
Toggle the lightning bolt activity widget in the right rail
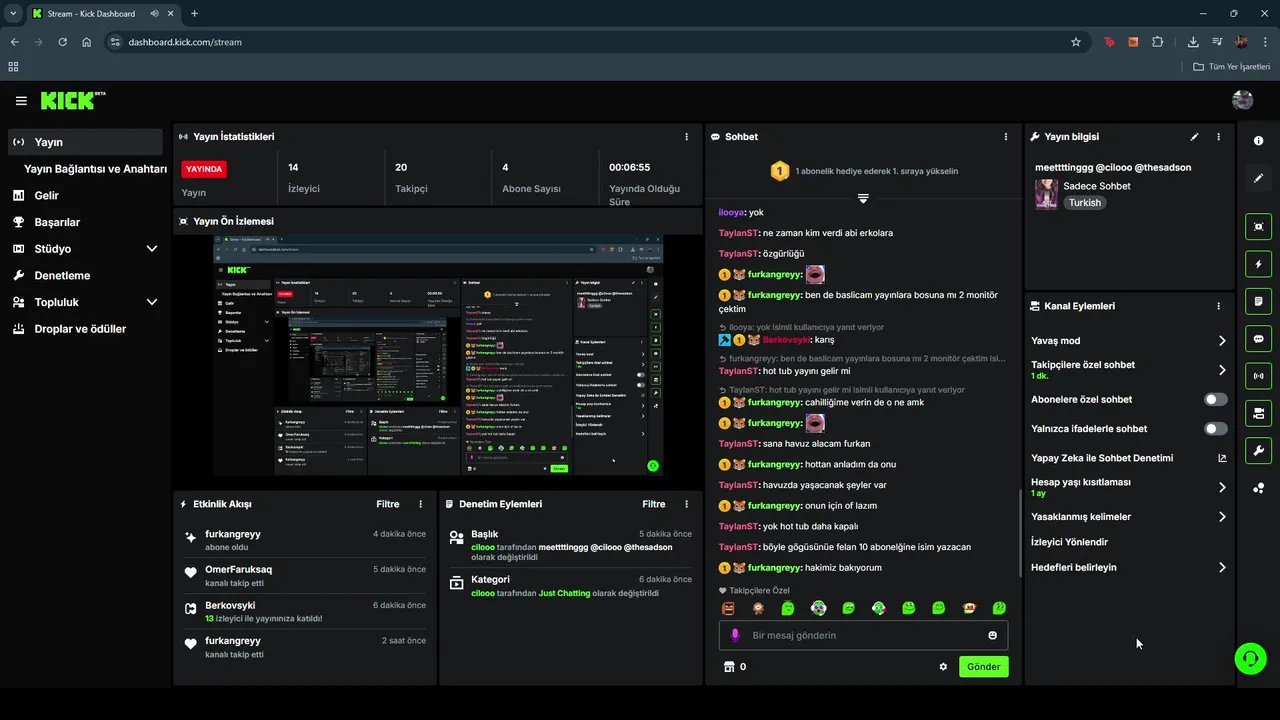[1259, 264]
